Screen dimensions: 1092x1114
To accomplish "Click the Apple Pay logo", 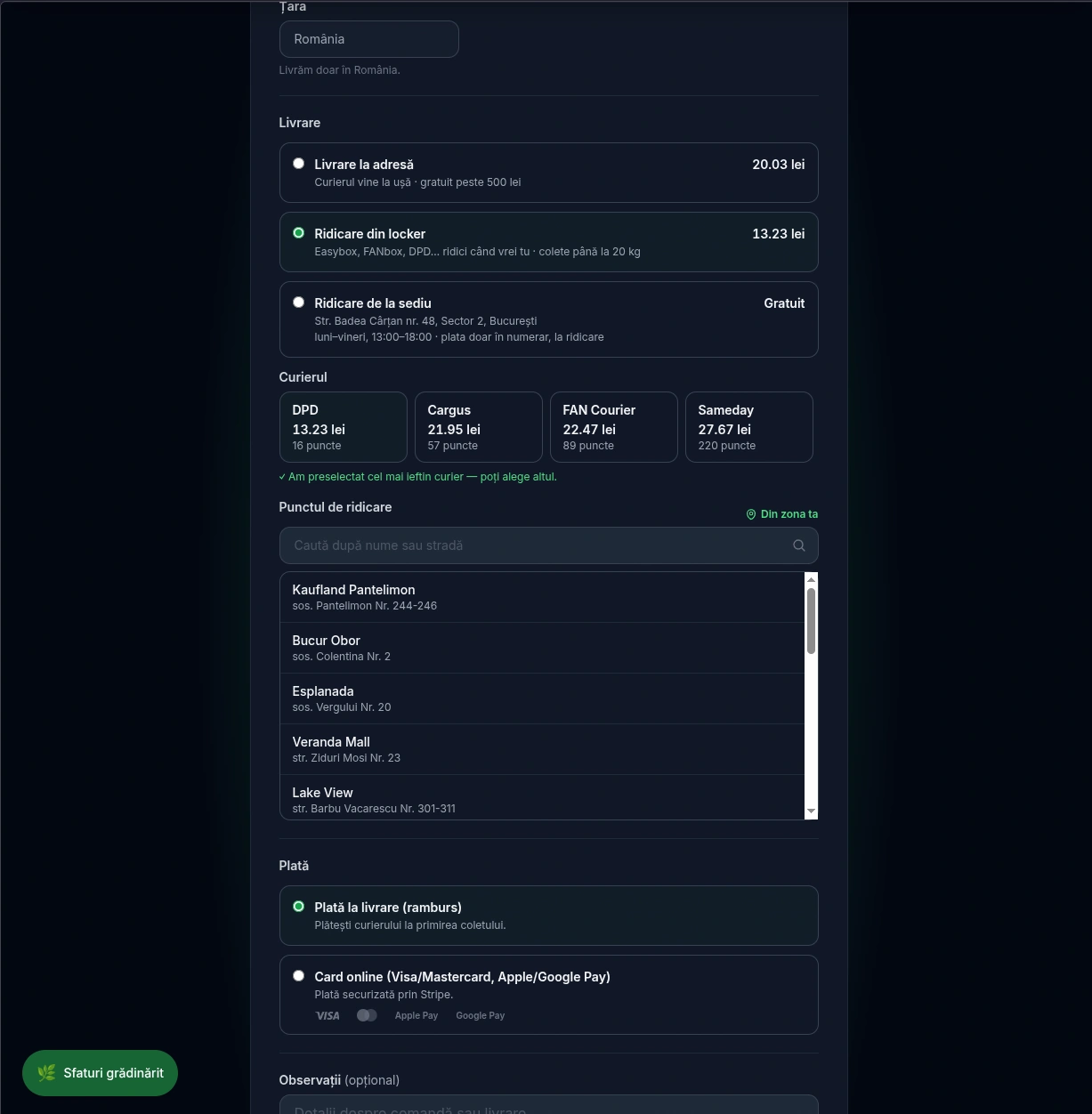I will [x=417, y=1015].
